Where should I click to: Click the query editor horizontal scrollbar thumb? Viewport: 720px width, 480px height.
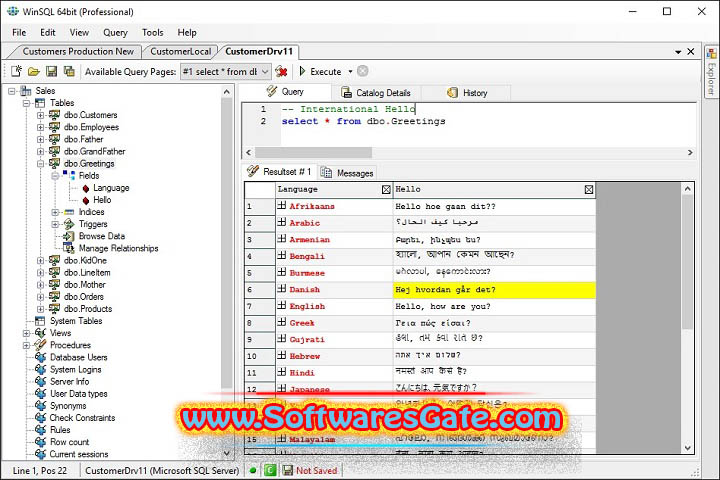coord(313,152)
